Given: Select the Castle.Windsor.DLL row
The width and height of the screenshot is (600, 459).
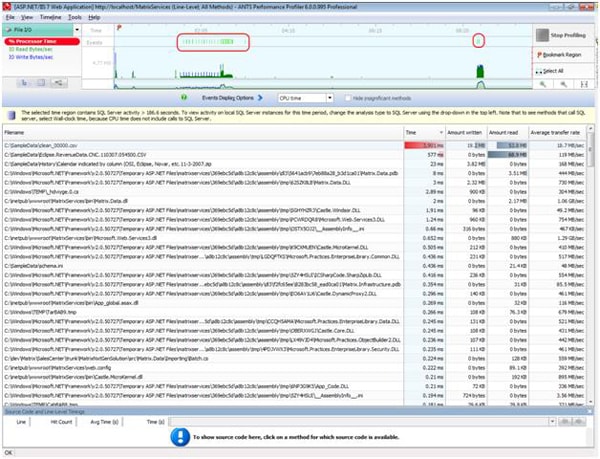Looking at the screenshot, I should pyautogui.click(x=294, y=210).
